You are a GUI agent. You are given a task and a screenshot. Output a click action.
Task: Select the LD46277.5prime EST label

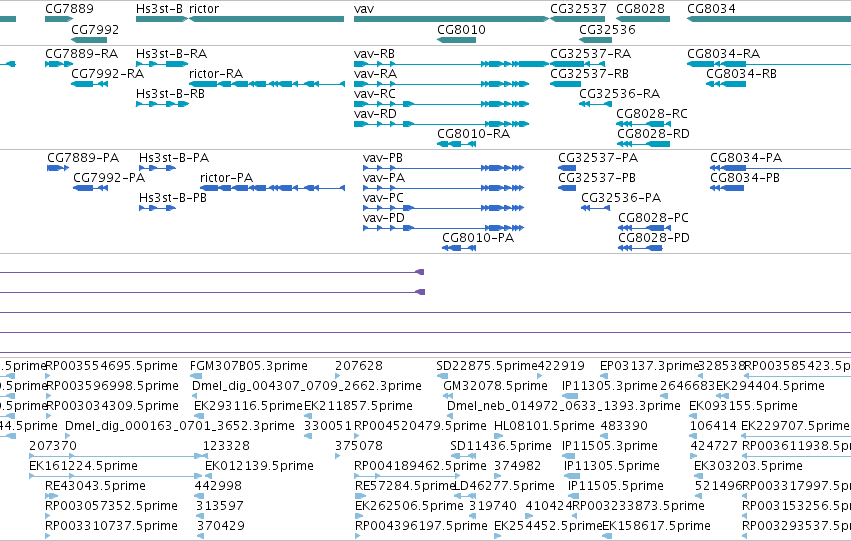click(x=504, y=486)
